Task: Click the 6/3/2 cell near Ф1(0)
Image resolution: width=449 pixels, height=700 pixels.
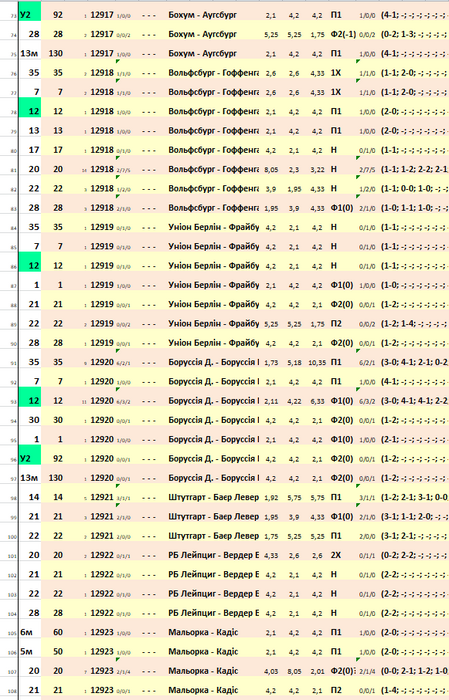Action: (367, 401)
